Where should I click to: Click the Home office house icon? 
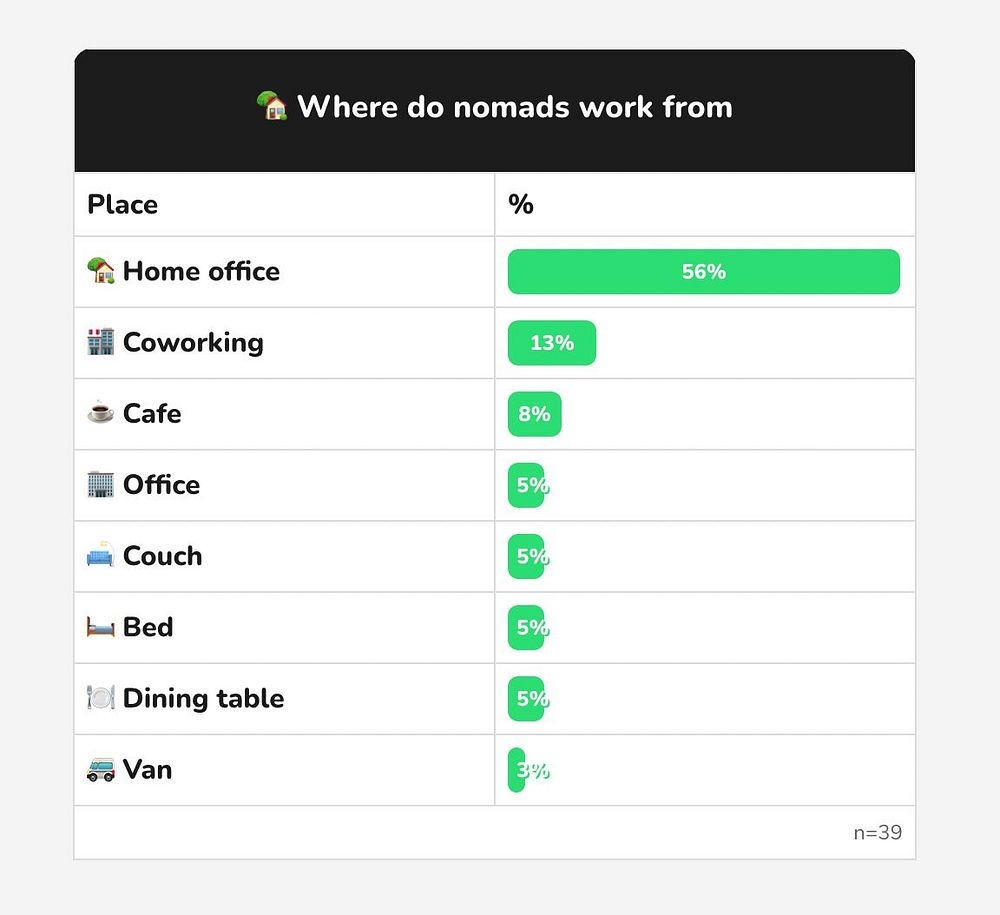pos(101,271)
